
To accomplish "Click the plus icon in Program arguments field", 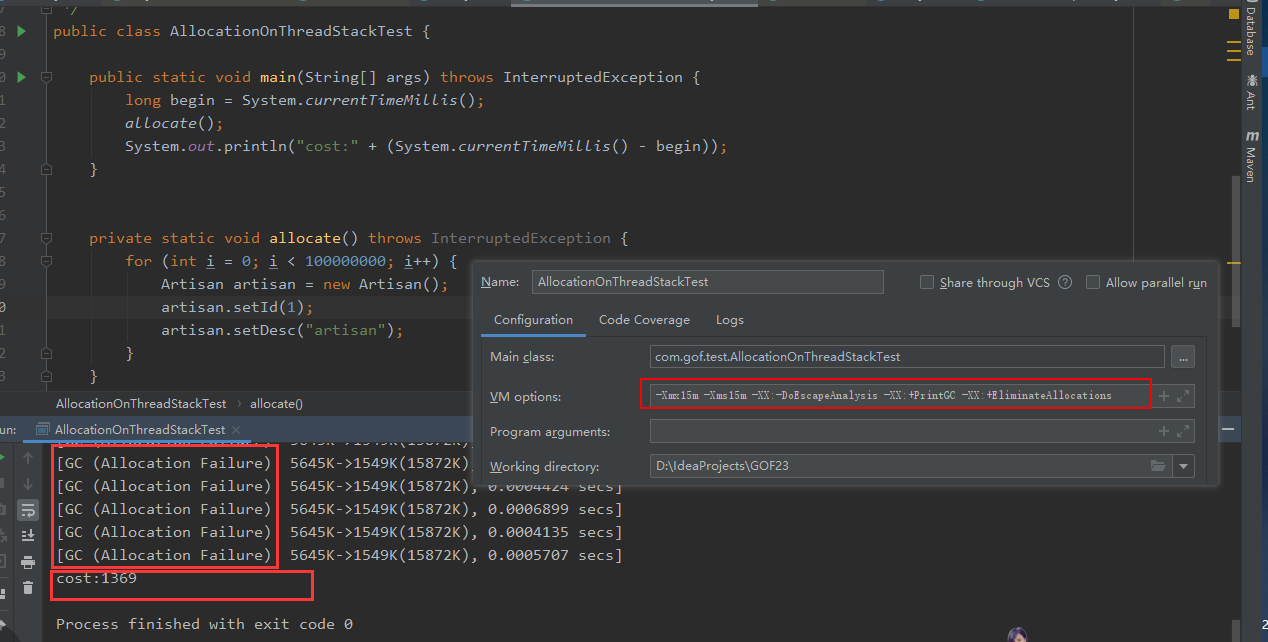I will (1163, 431).
